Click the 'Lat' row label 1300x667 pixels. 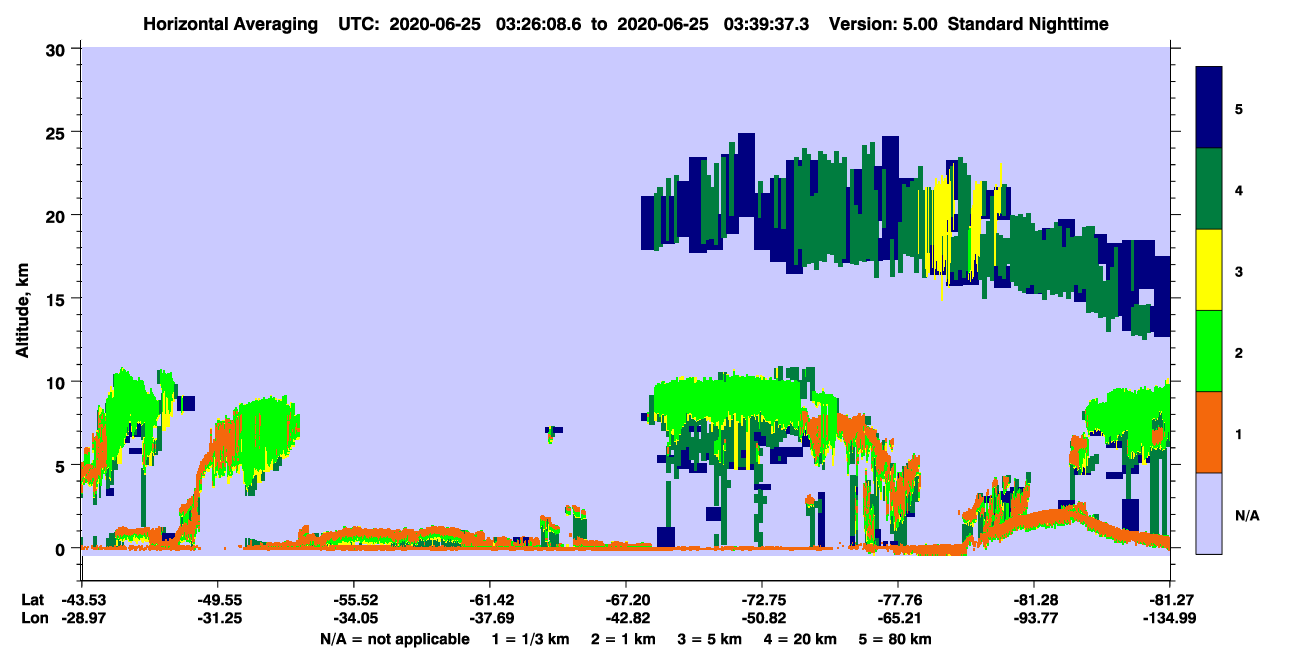pyautogui.click(x=32, y=600)
